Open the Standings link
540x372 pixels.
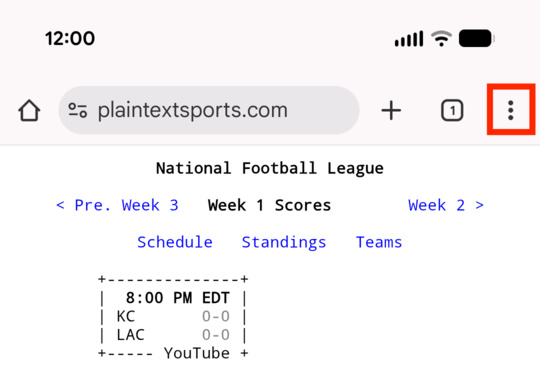tap(284, 242)
